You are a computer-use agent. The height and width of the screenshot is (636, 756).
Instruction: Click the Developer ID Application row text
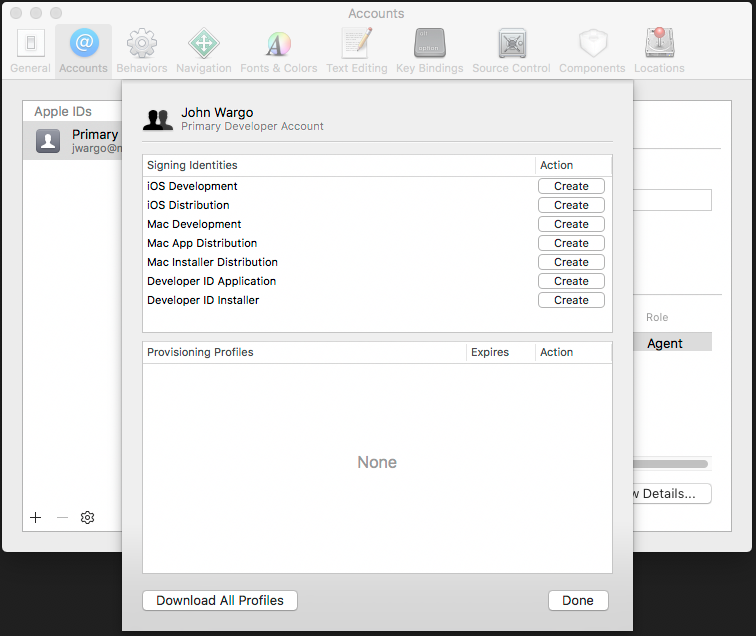(212, 281)
